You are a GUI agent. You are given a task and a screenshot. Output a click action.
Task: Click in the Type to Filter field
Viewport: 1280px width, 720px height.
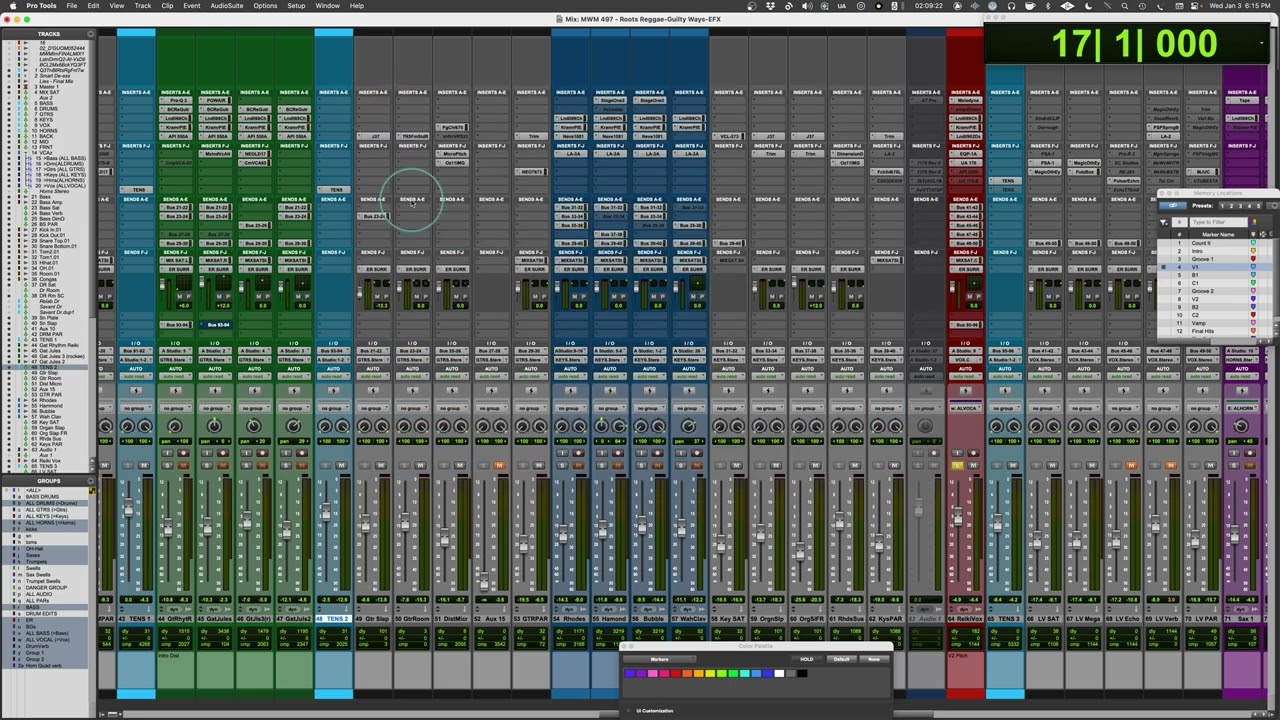pos(1218,222)
